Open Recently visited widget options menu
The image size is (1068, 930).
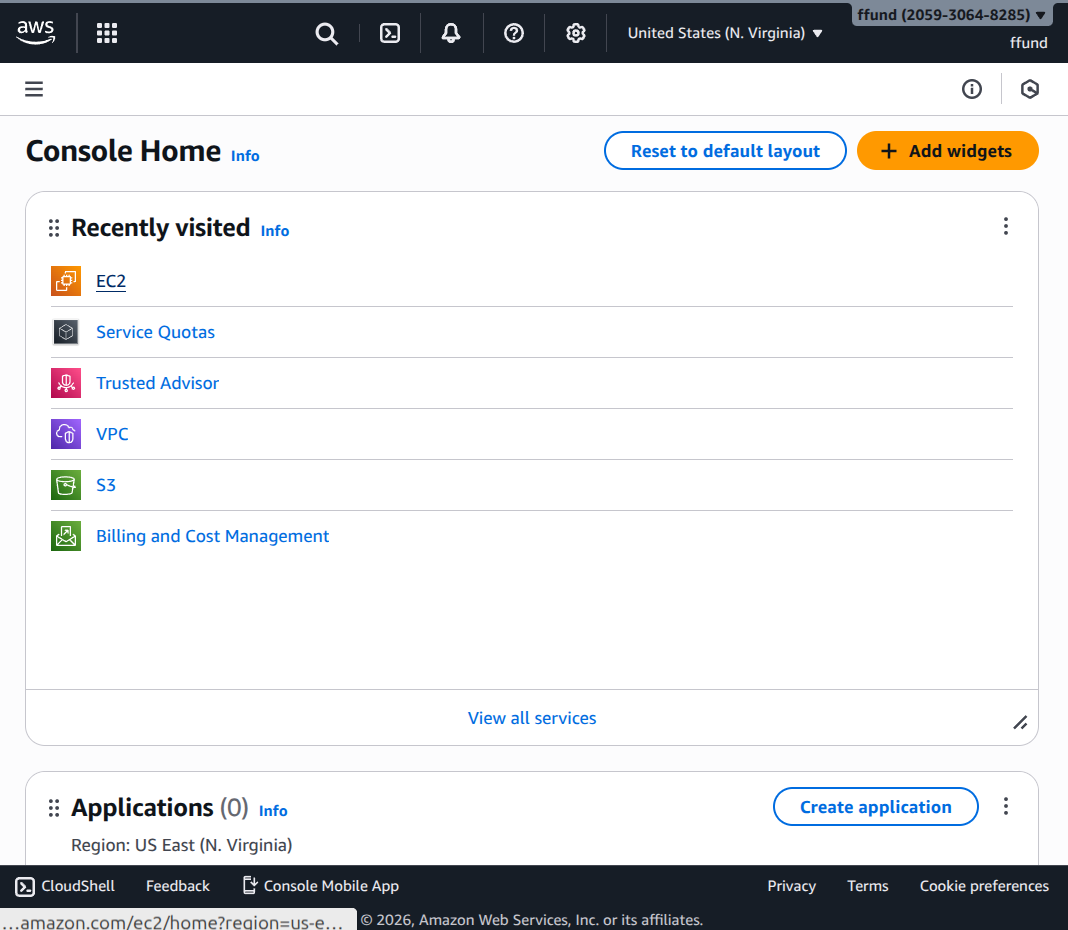[1006, 227]
